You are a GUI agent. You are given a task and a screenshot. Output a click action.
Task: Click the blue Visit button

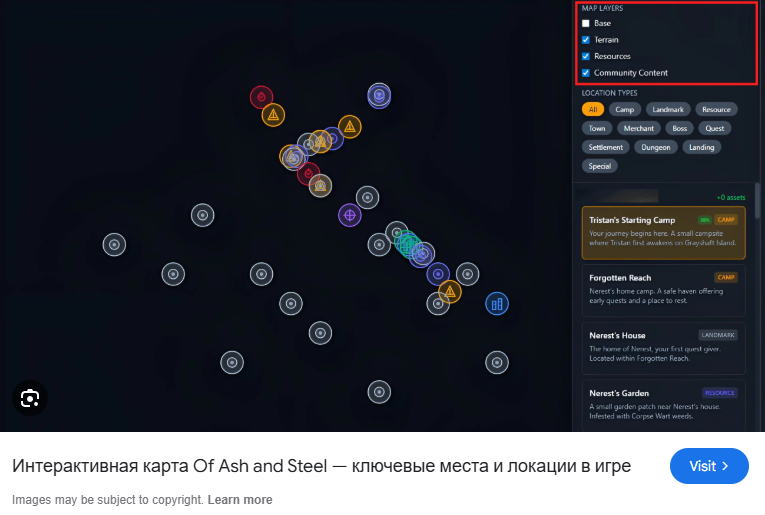coord(709,466)
